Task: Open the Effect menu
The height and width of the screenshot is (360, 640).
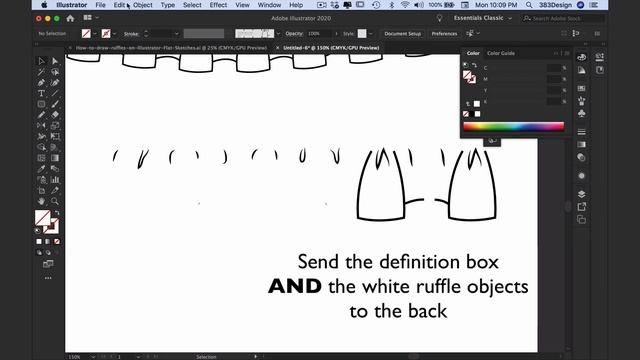Action: (x=218, y=5)
